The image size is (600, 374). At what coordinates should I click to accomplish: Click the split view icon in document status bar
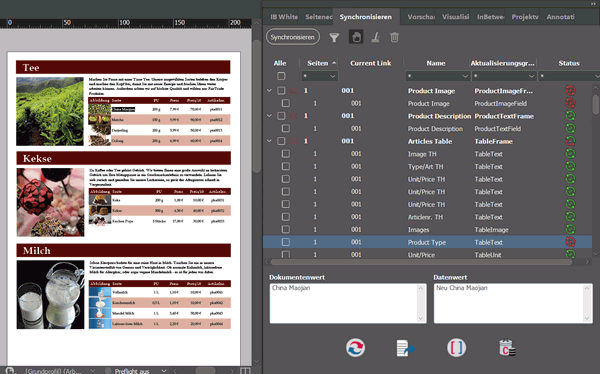245,371
